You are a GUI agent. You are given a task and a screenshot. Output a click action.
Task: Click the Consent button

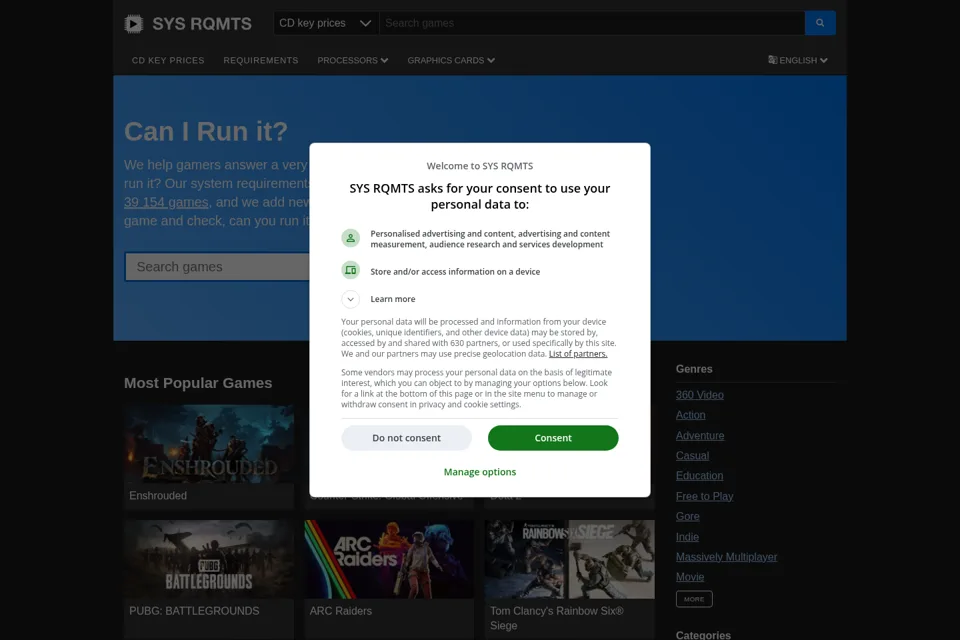[553, 438]
